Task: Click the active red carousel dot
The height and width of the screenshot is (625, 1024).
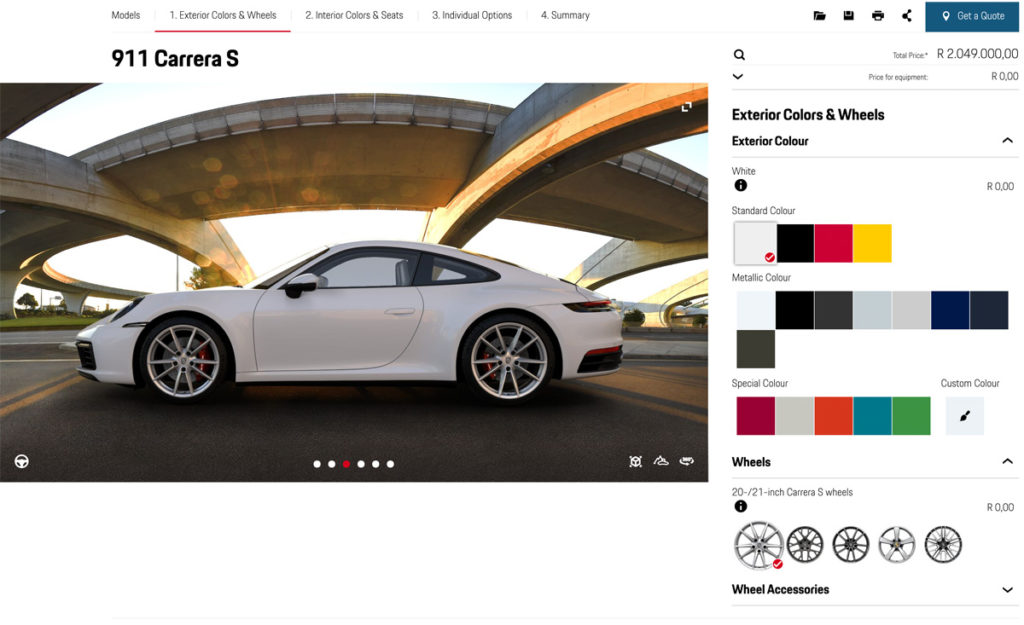Action: click(x=346, y=464)
